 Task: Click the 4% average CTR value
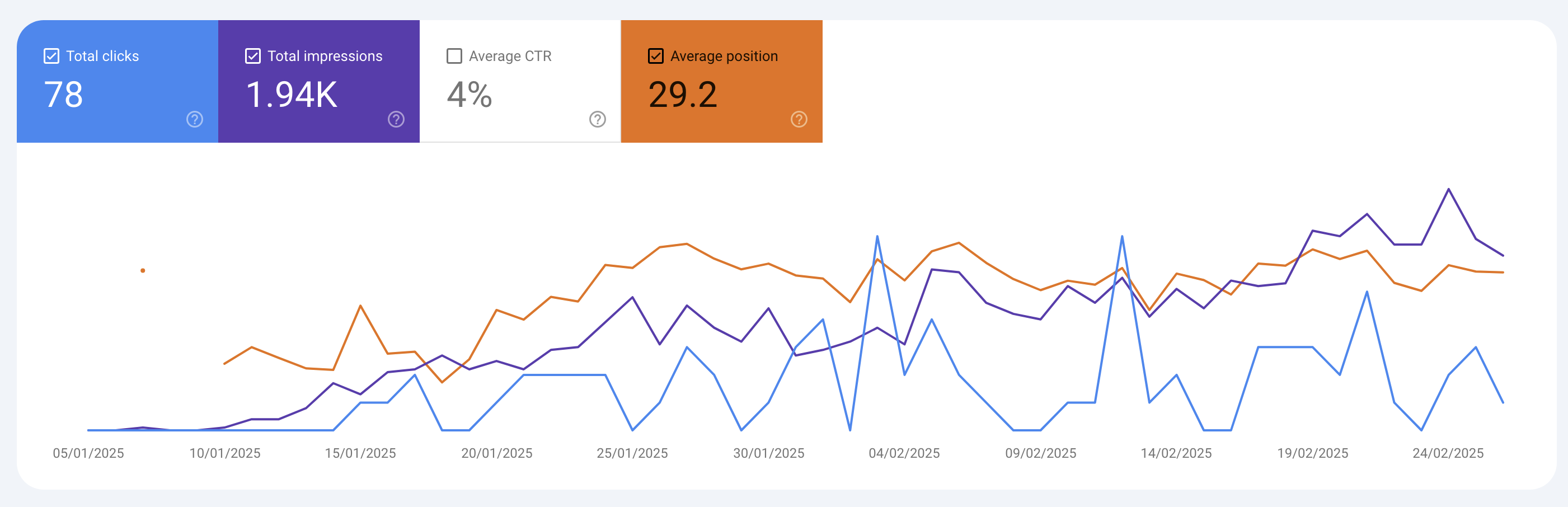pos(470,95)
